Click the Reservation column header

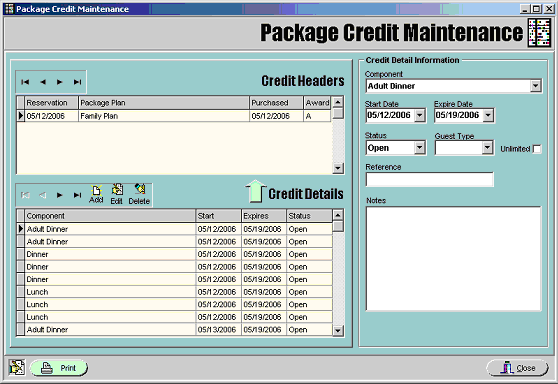point(51,103)
